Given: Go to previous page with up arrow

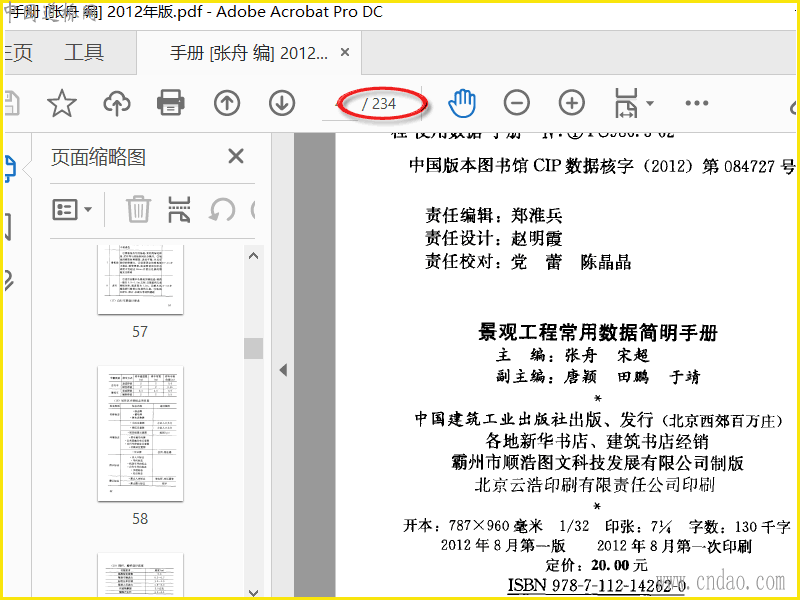Looking at the screenshot, I should click(227, 103).
